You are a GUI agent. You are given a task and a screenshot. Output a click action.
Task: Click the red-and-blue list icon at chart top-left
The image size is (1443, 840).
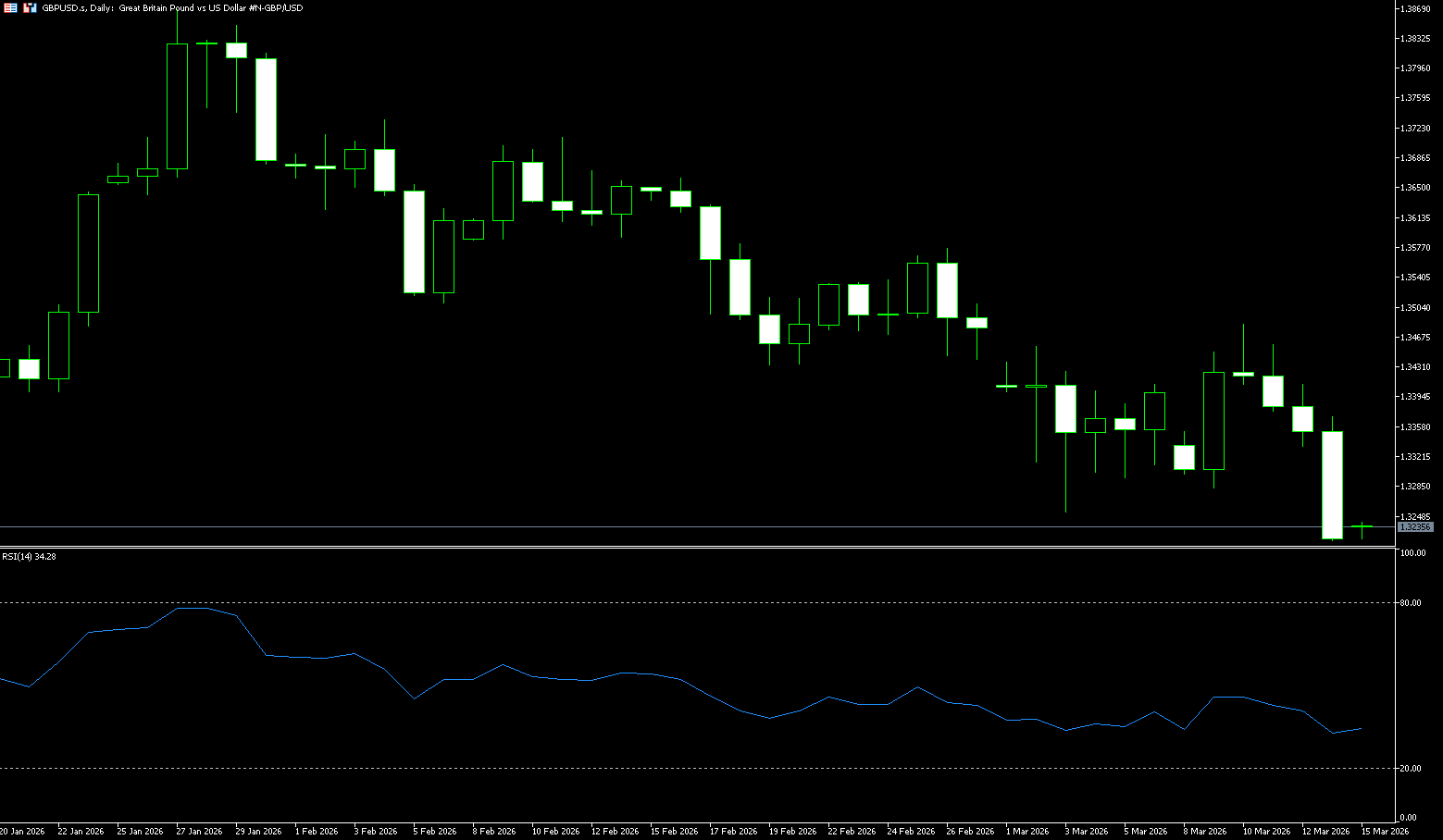10,7
